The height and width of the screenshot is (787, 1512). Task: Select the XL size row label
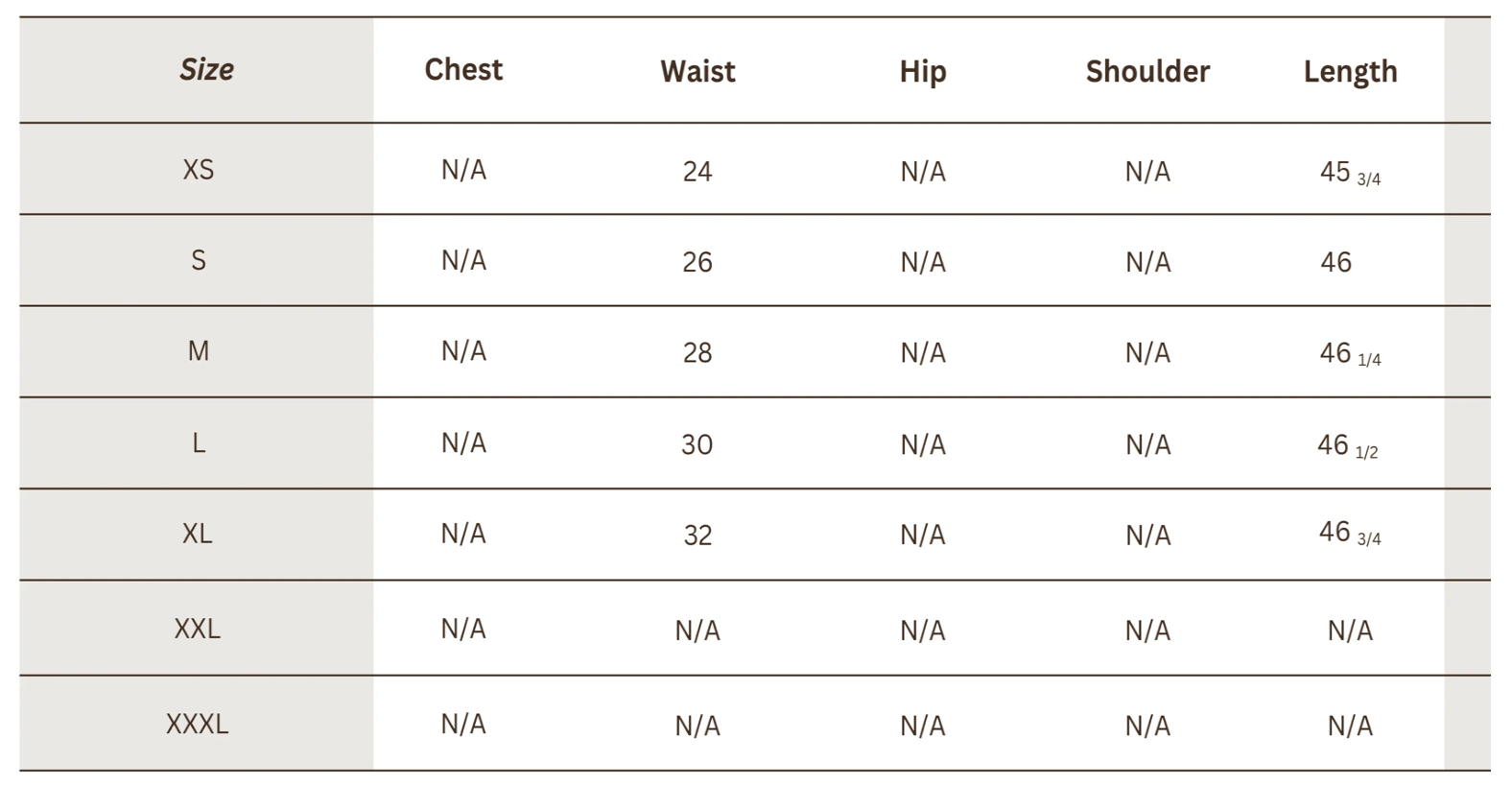coord(198,534)
